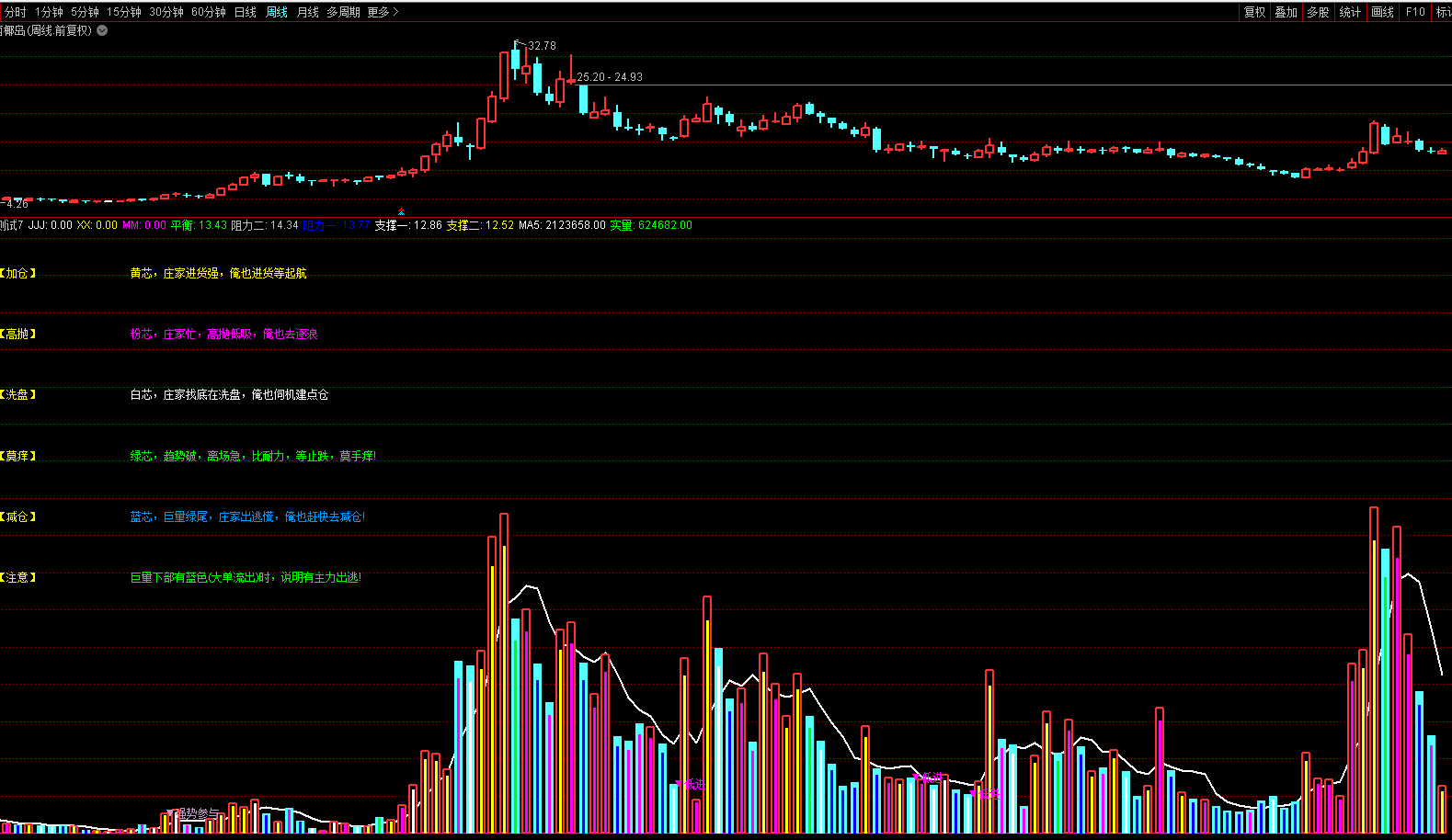Open the 多周期 multi-period view
Screen dimensions: 1452x840
tap(343, 12)
